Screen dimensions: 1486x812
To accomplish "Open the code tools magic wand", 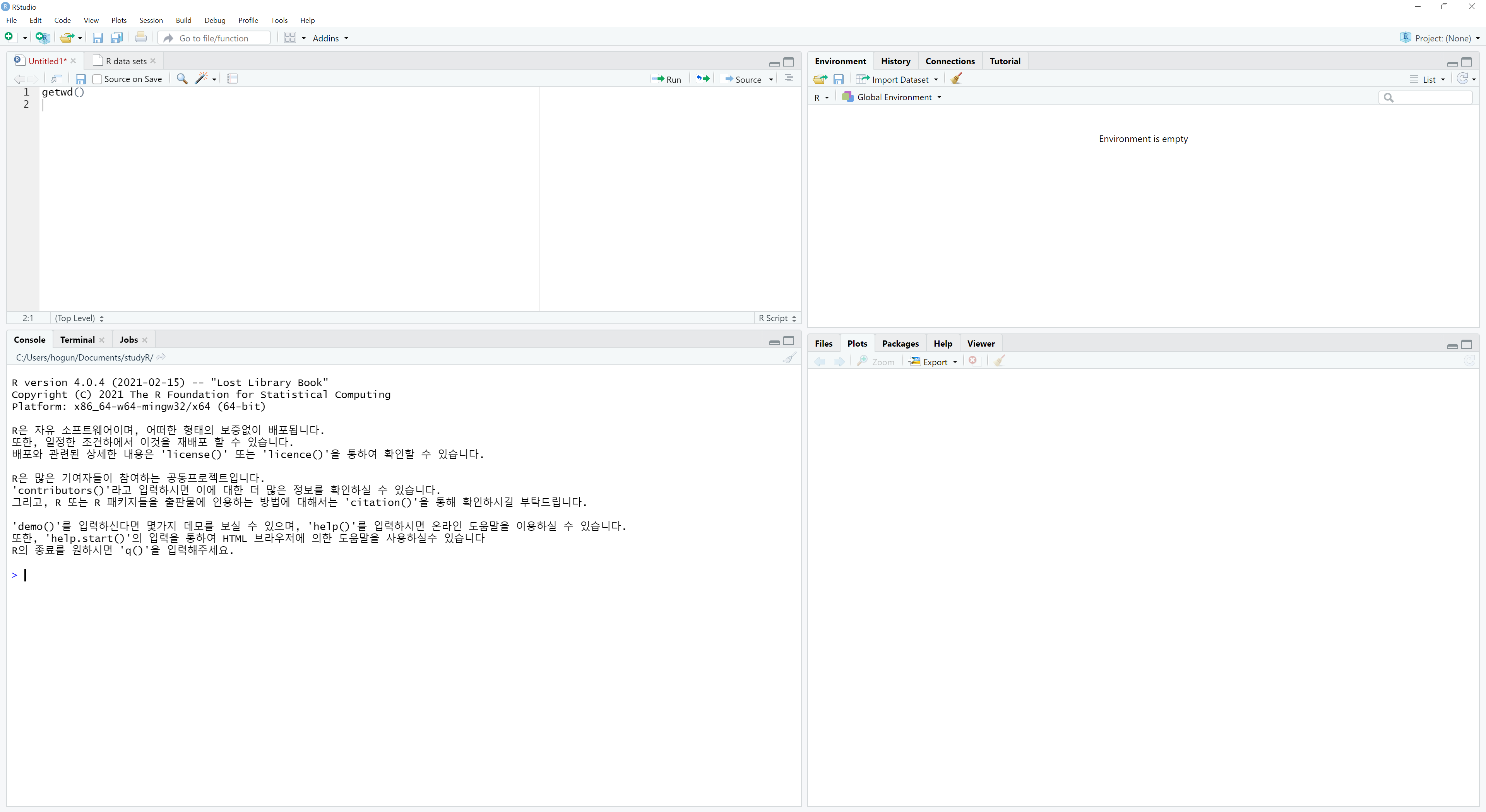I will coord(202,79).
